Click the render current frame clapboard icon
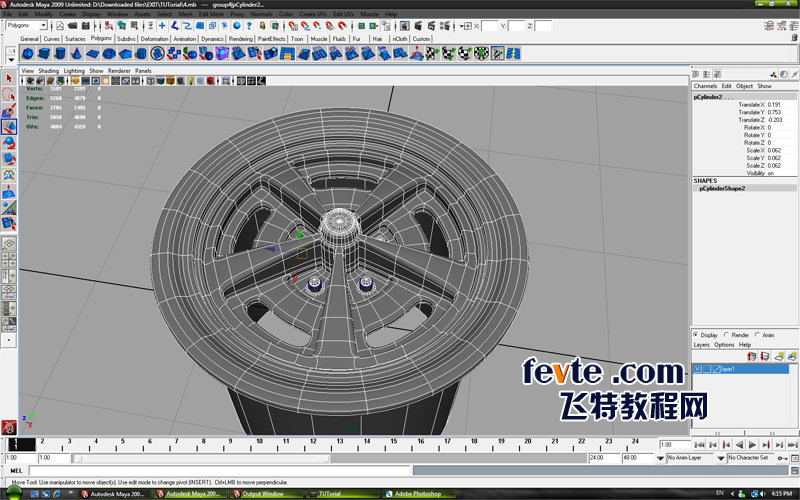 [418, 26]
